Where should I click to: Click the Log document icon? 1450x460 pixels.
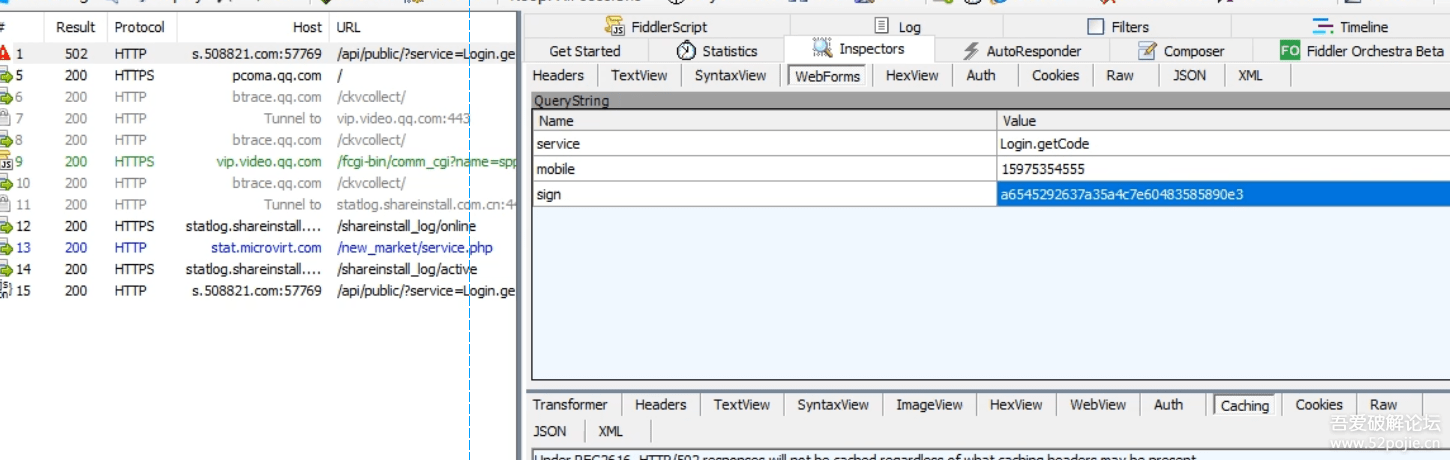(881, 27)
